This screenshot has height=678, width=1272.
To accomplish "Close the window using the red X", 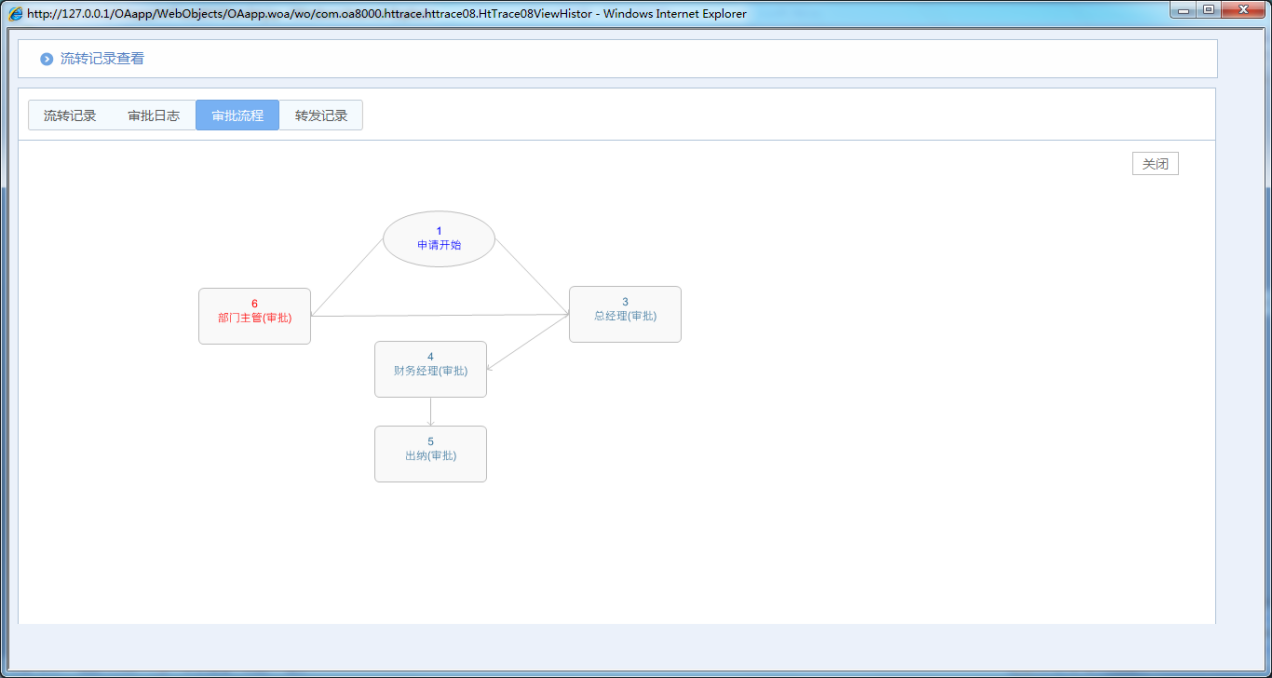I will pyautogui.click(x=1244, y=11).
